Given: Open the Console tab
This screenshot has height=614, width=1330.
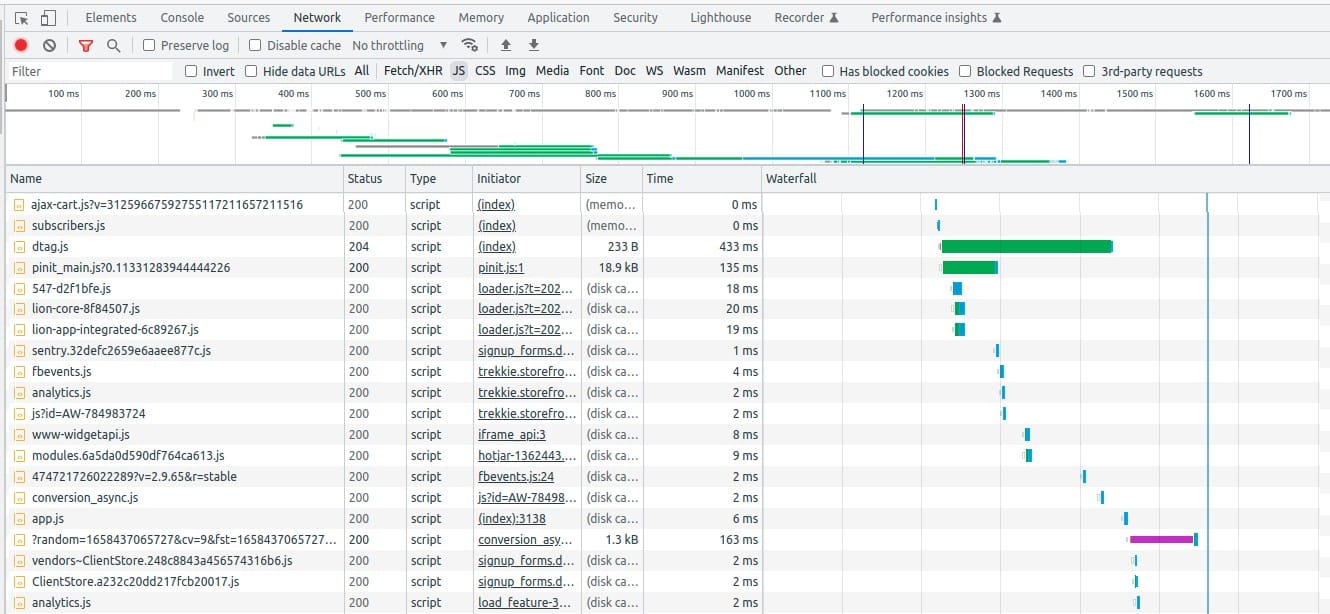Looking at the screenshot, I should pyautogui.click(x=183, y=18).
